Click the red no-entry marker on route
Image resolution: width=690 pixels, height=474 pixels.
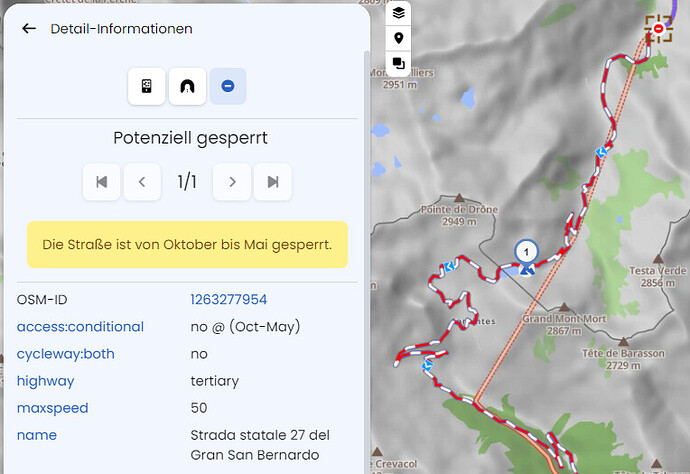pos(658,28)
